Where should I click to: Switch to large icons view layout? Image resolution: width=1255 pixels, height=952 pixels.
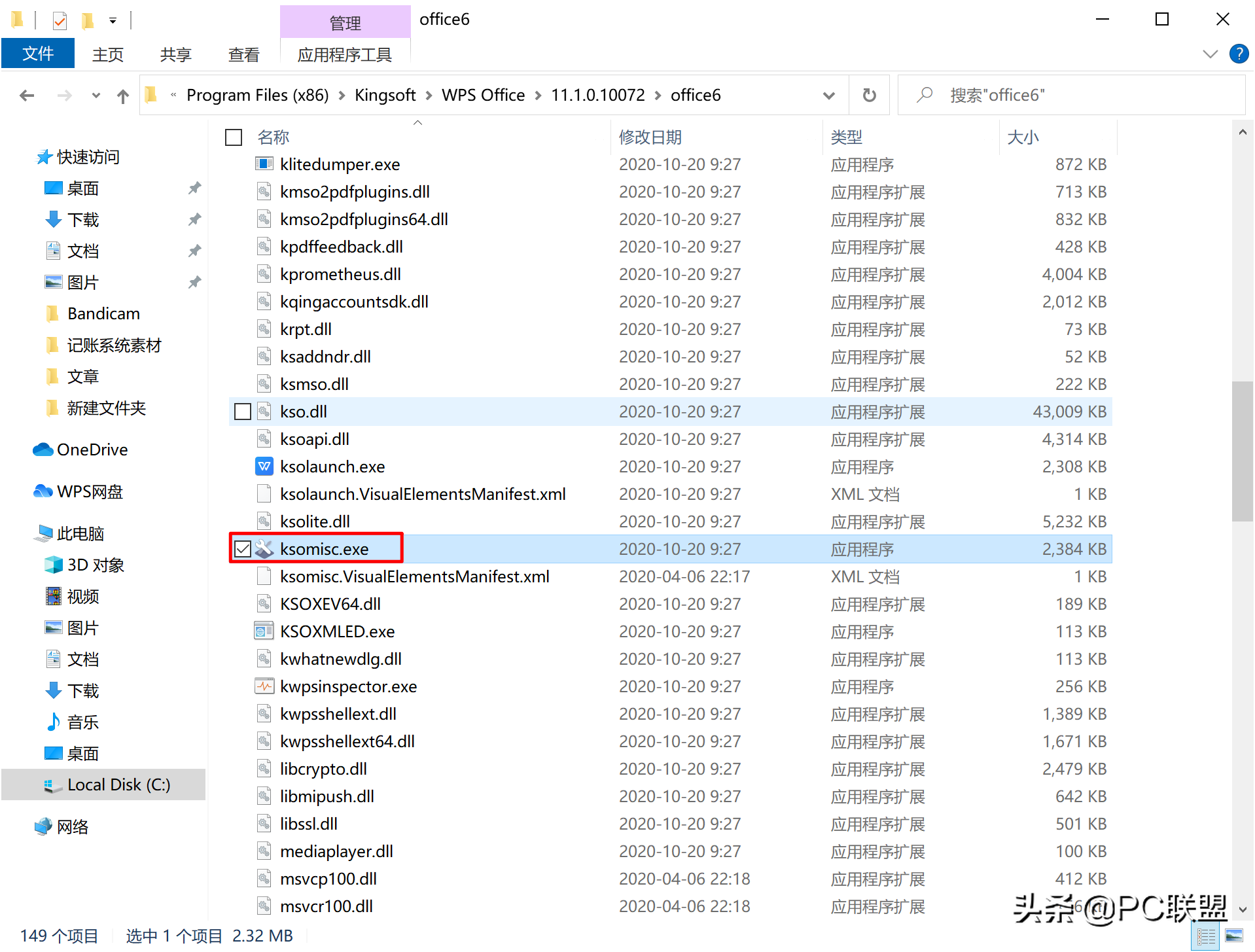pos(1234,936)
